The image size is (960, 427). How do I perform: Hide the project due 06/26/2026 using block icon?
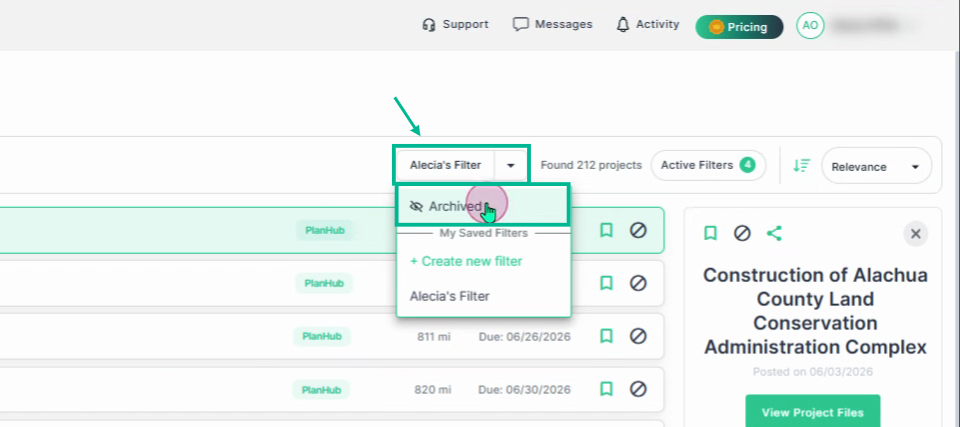point(638,336)
